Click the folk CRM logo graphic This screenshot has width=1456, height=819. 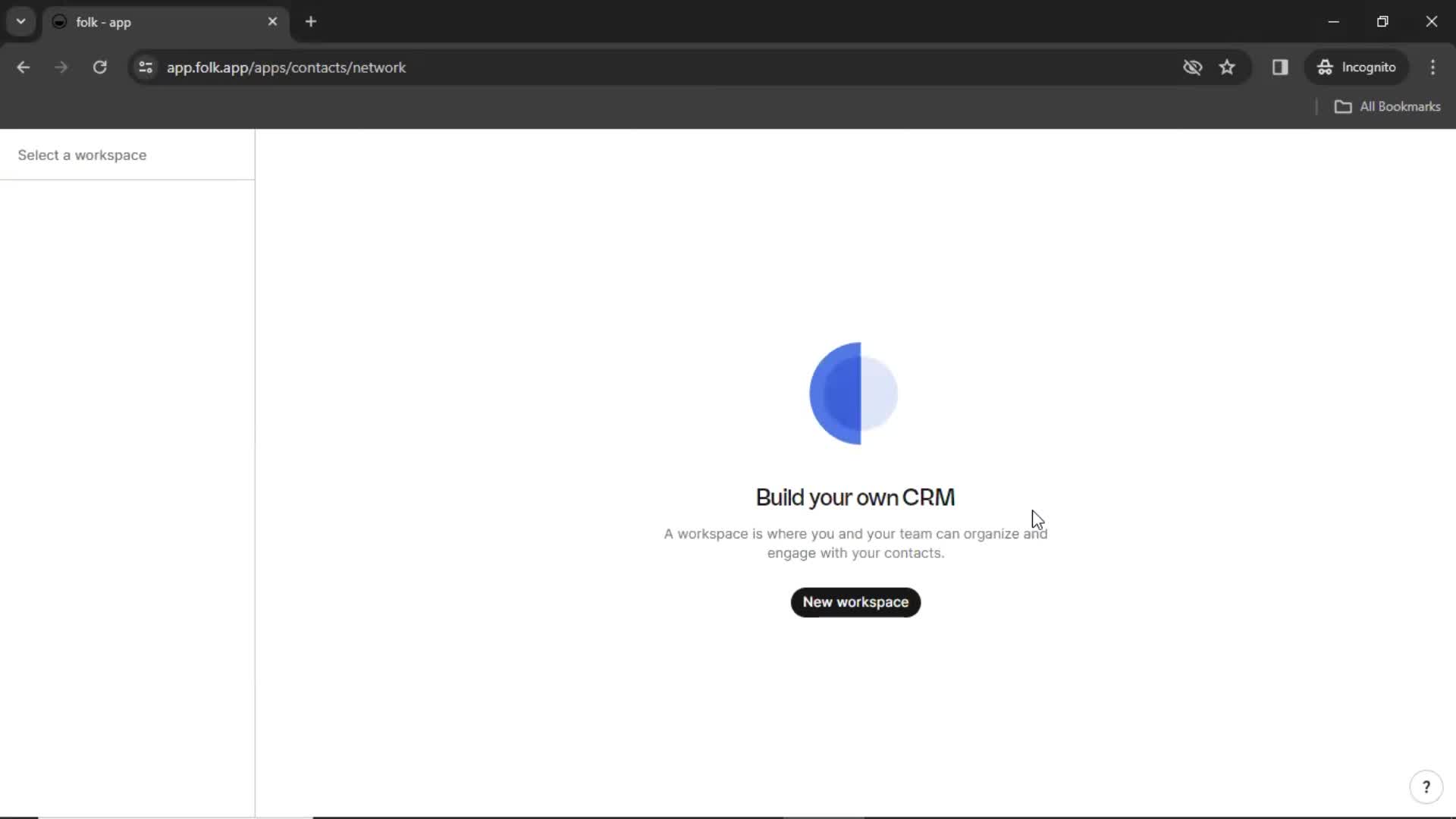(853, 393)
